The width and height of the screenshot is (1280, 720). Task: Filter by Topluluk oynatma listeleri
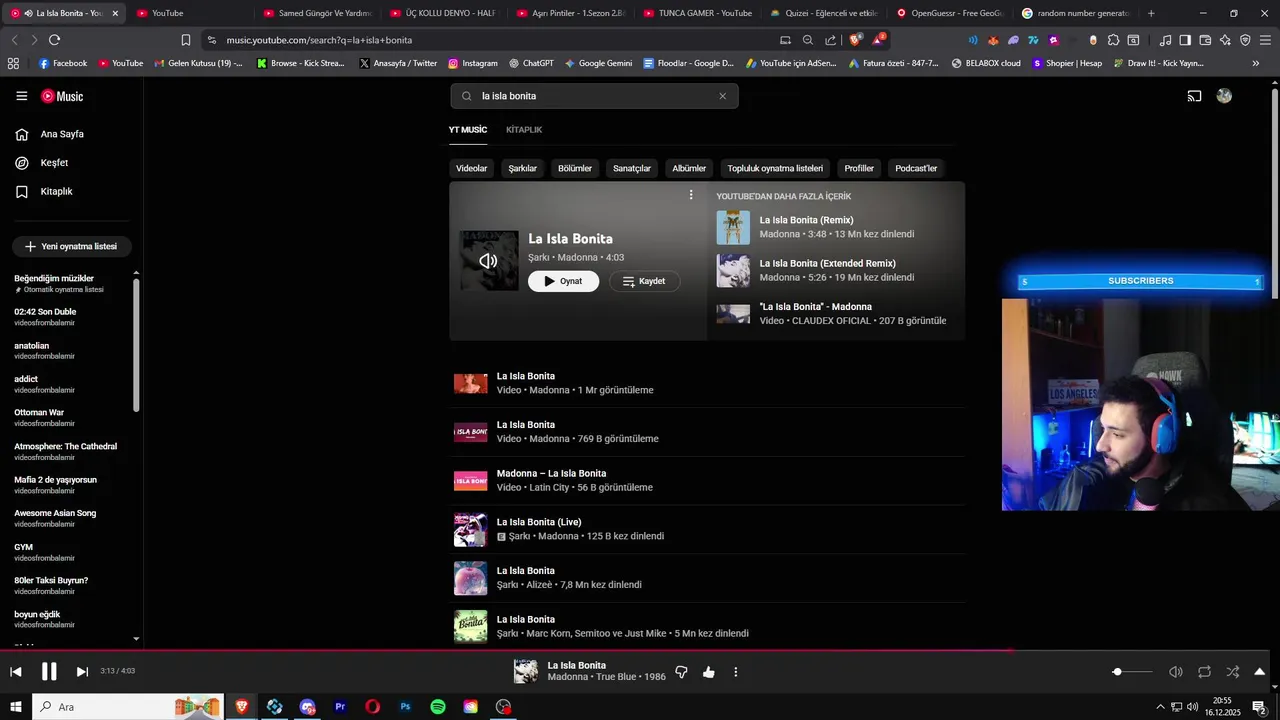(775, 168)
